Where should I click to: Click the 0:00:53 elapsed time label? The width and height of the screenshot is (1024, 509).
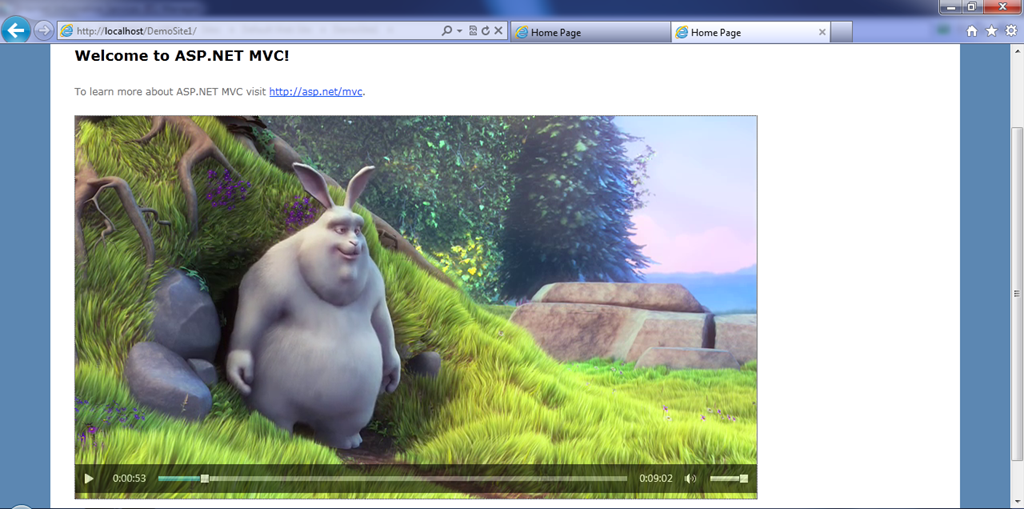click(x=129, y=478)
